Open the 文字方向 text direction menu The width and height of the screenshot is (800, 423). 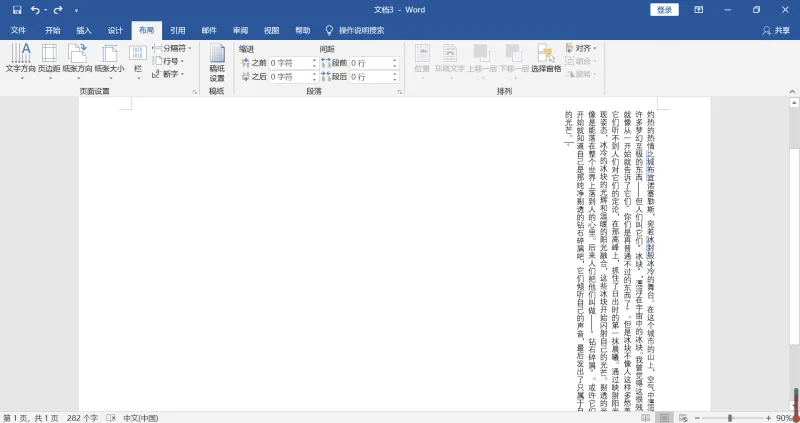(21, 61)
